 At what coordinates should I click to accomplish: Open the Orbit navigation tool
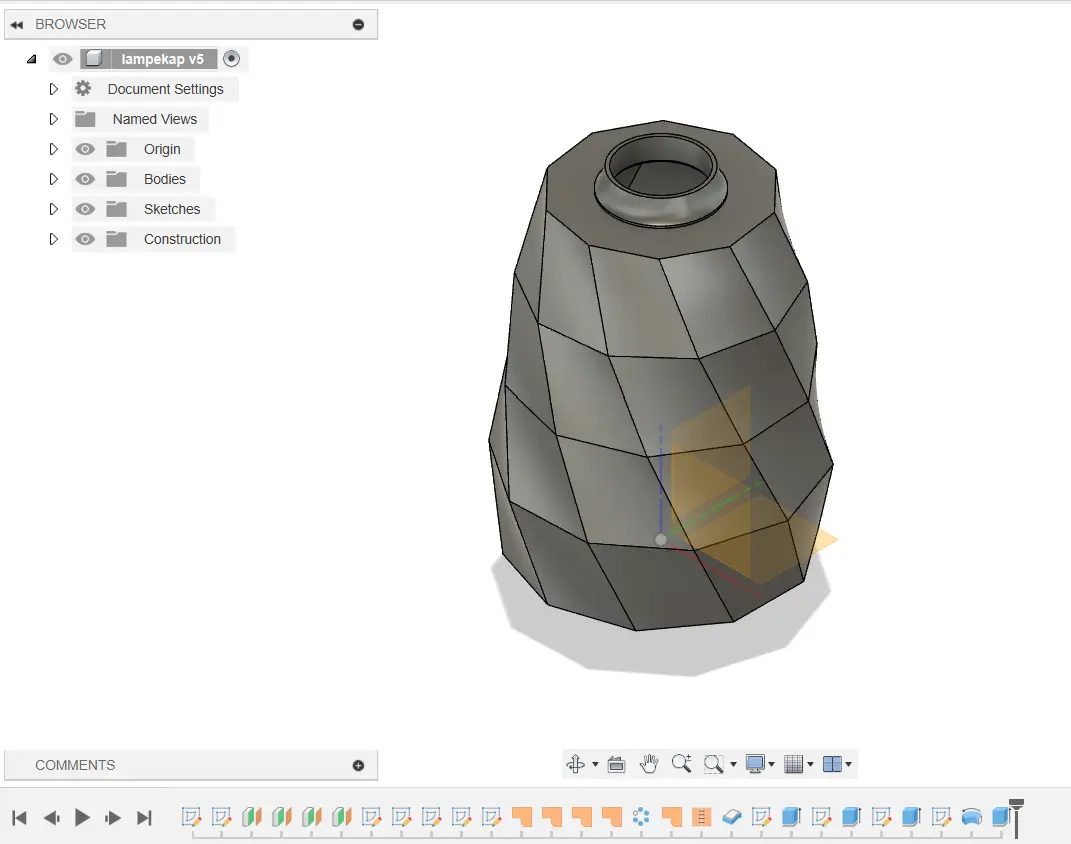click(576, 763)
